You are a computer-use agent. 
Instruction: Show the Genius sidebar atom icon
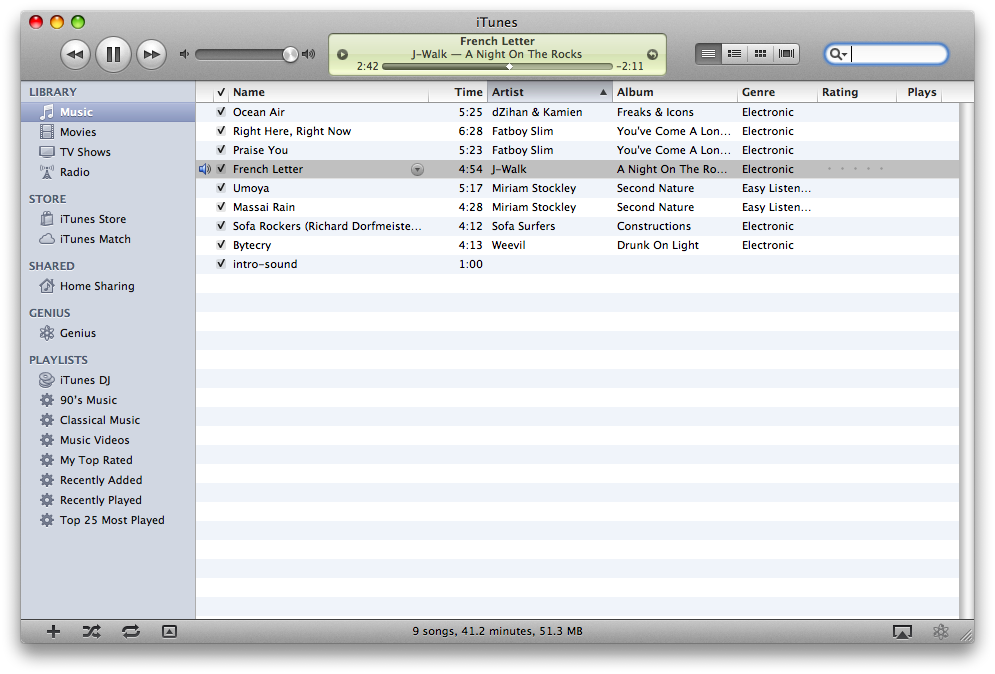point(940,631)
